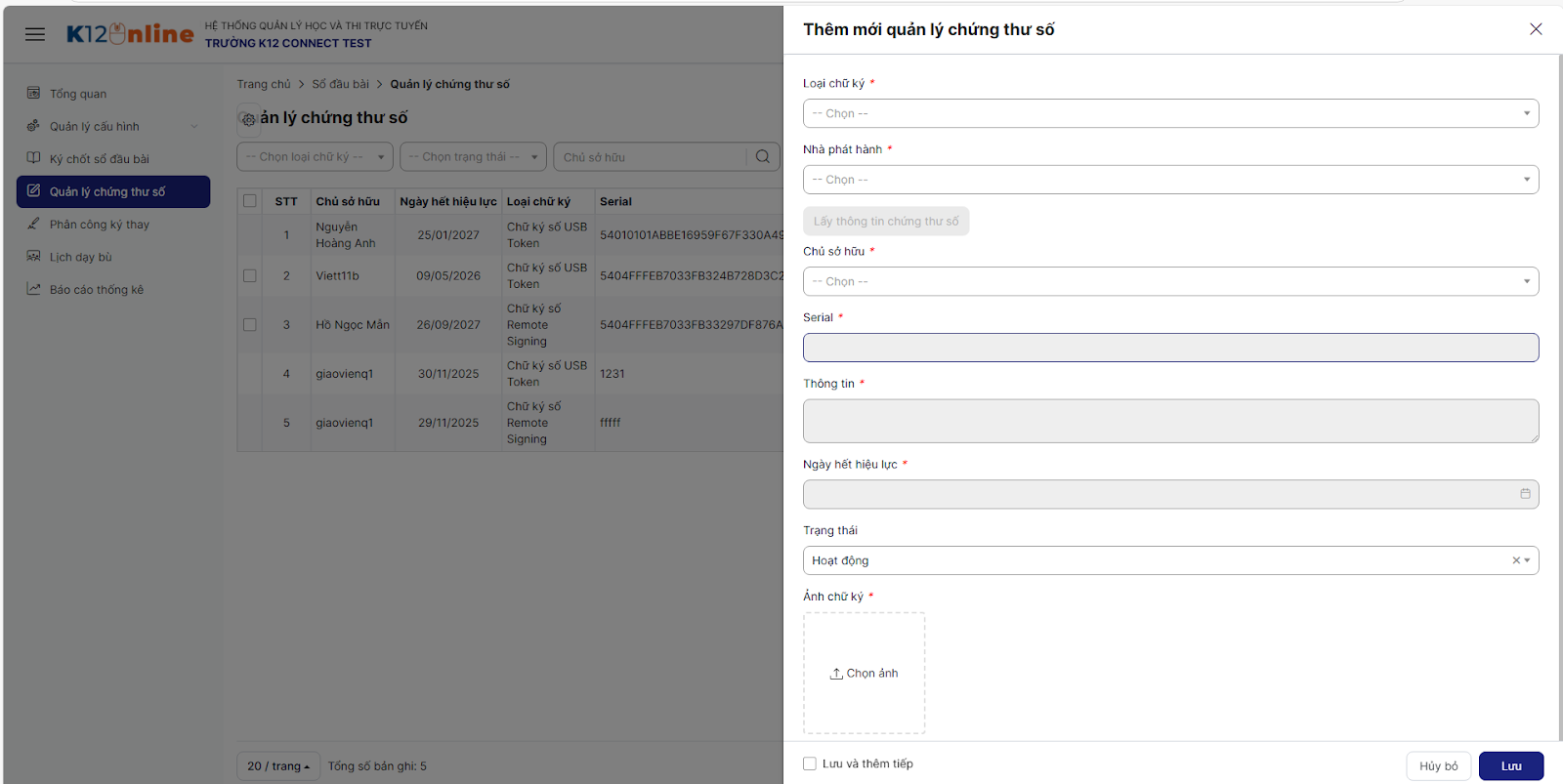
Task: Close the add digital certificate panel
Action: (1536, 29)
